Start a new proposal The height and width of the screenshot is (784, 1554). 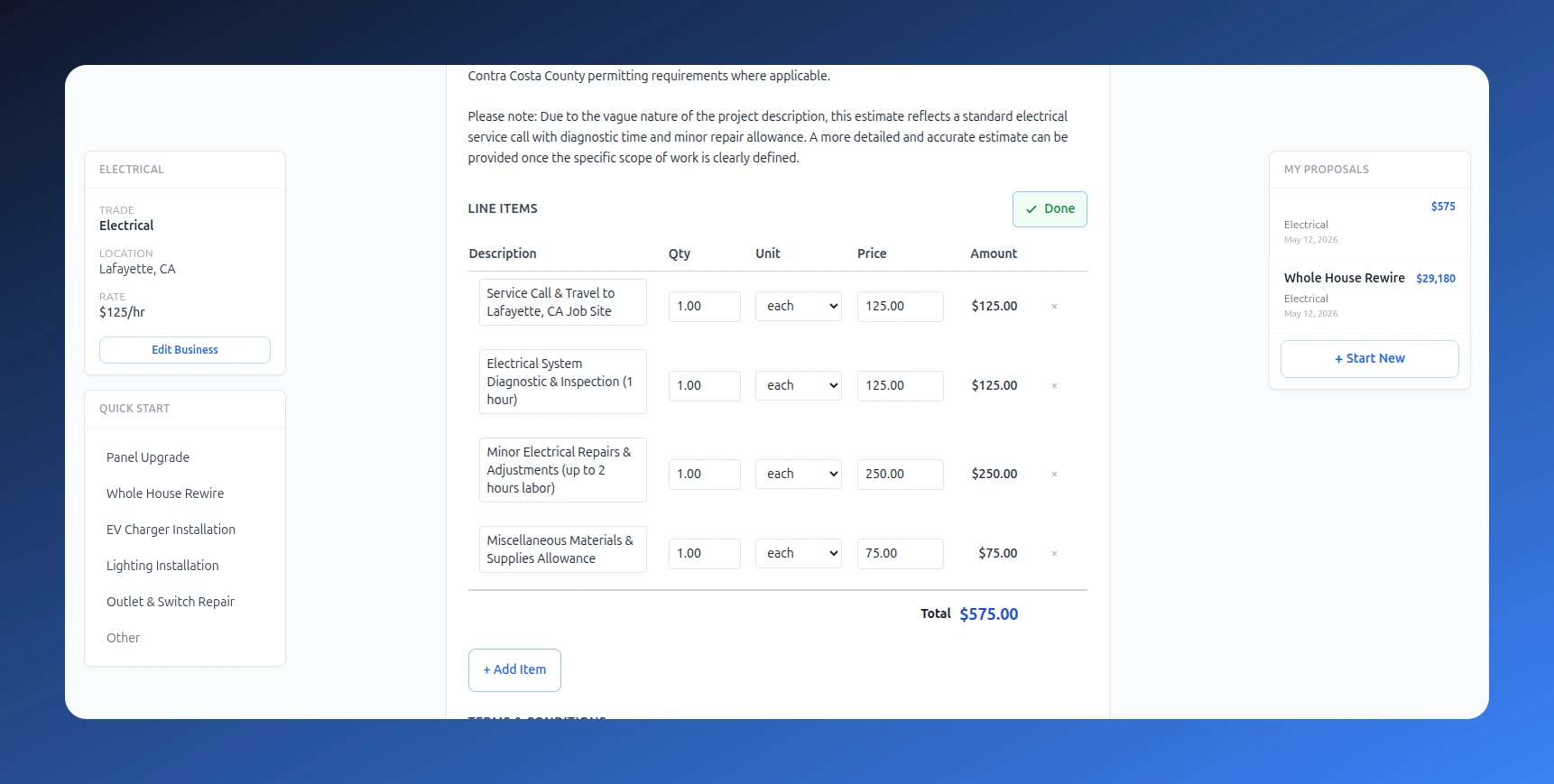[x=1369, y=359]
